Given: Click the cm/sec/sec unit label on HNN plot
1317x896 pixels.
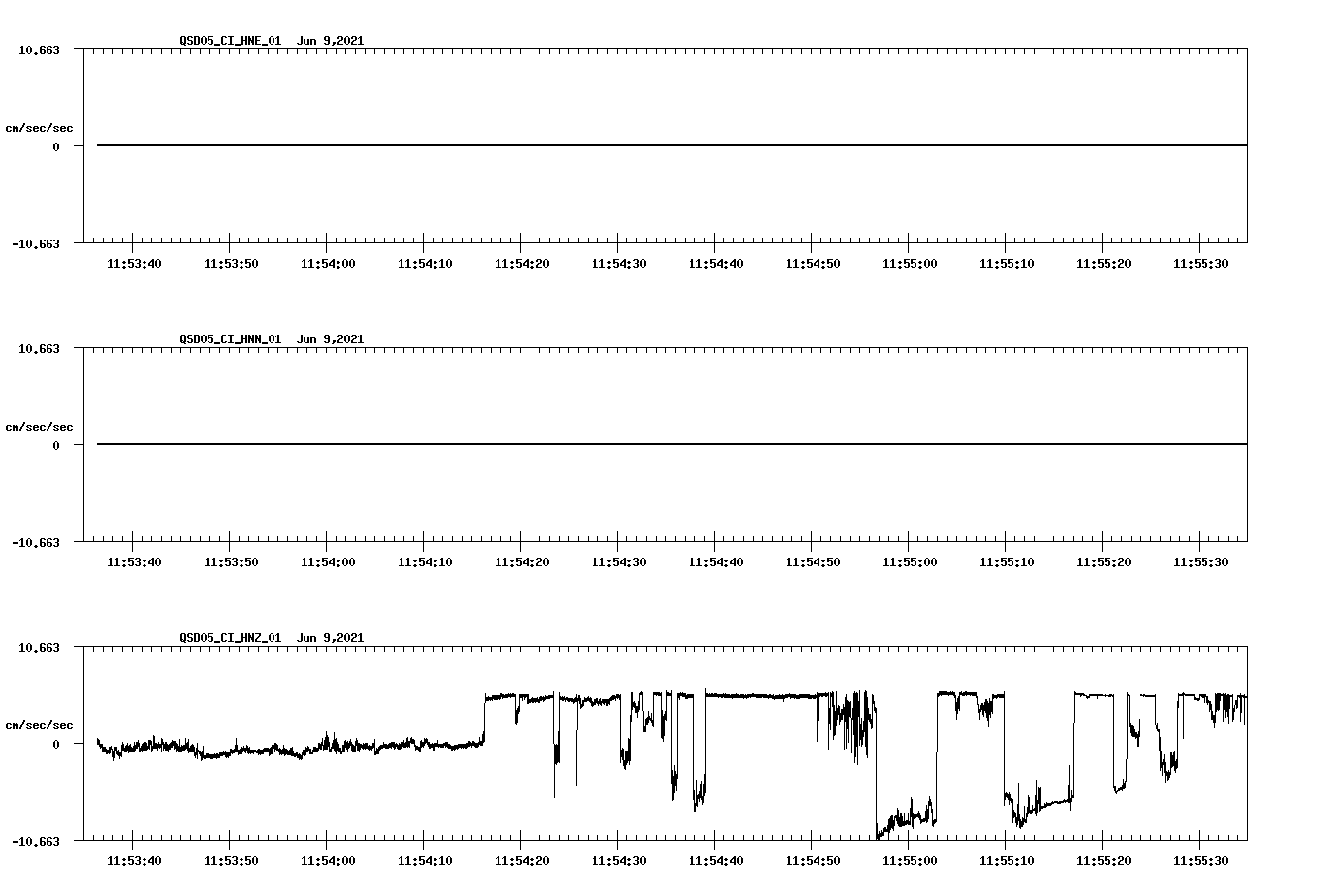Looking at the screenshot, I should click(39, 427).
